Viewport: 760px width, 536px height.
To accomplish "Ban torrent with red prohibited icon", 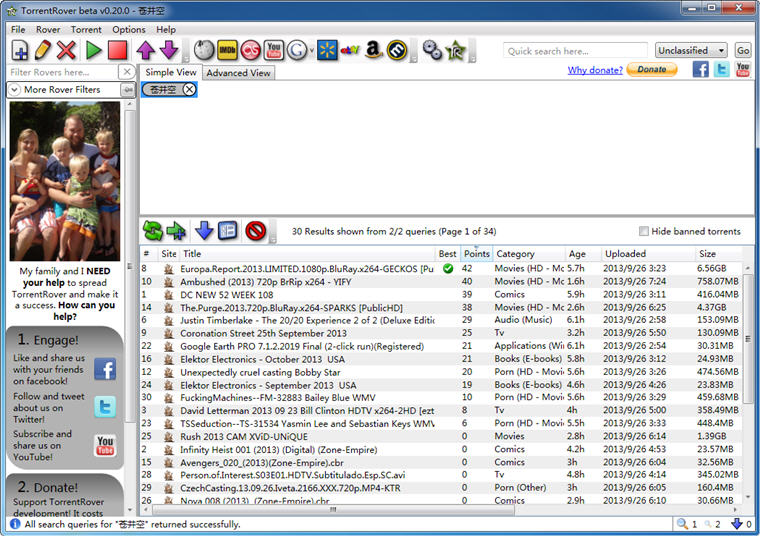I will pyautogui.click(x=255, y=231).
